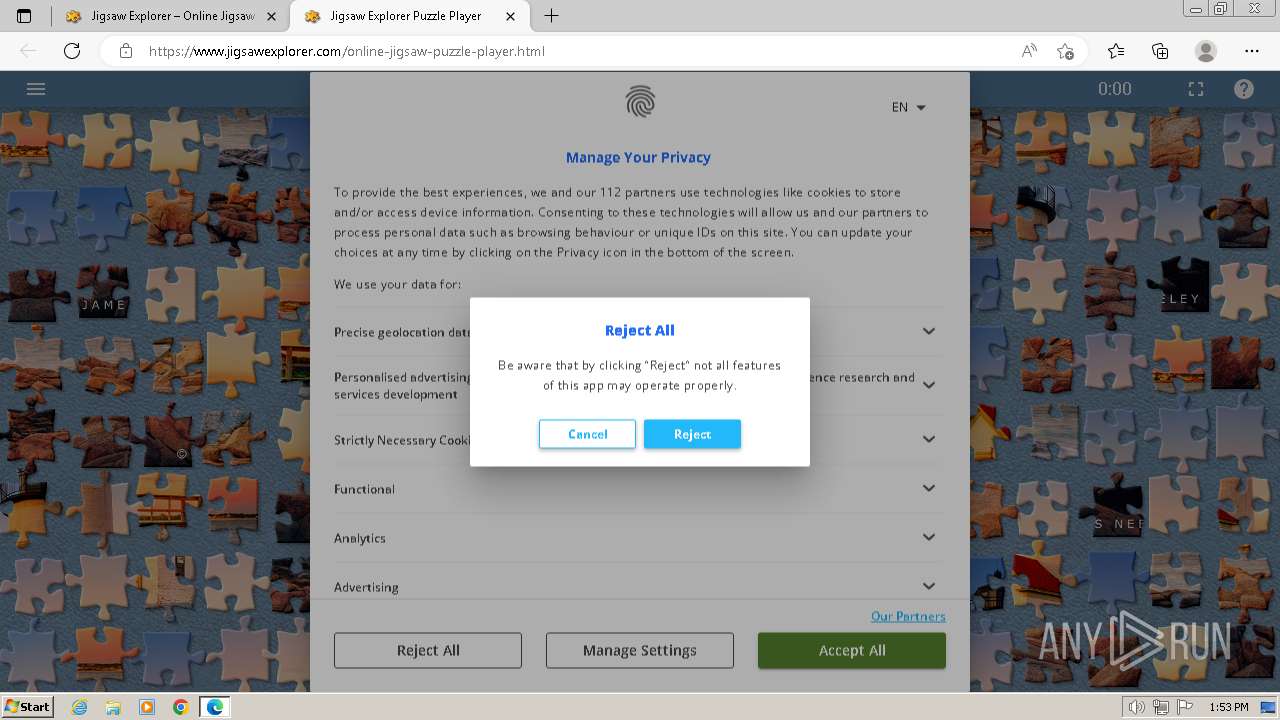Open network icon in system tray
The width and height of the screenshot is (1280, 720).
coord(1161,707)
